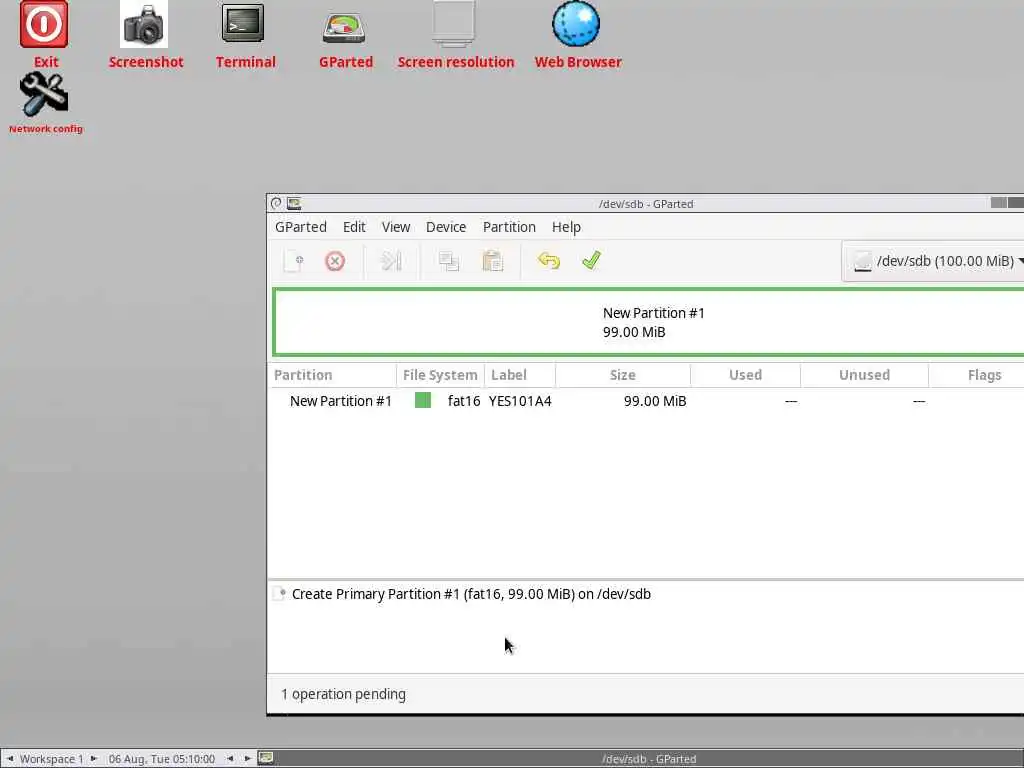
Task: Click the green fat16 color swatch
Action: pos(423,400)
